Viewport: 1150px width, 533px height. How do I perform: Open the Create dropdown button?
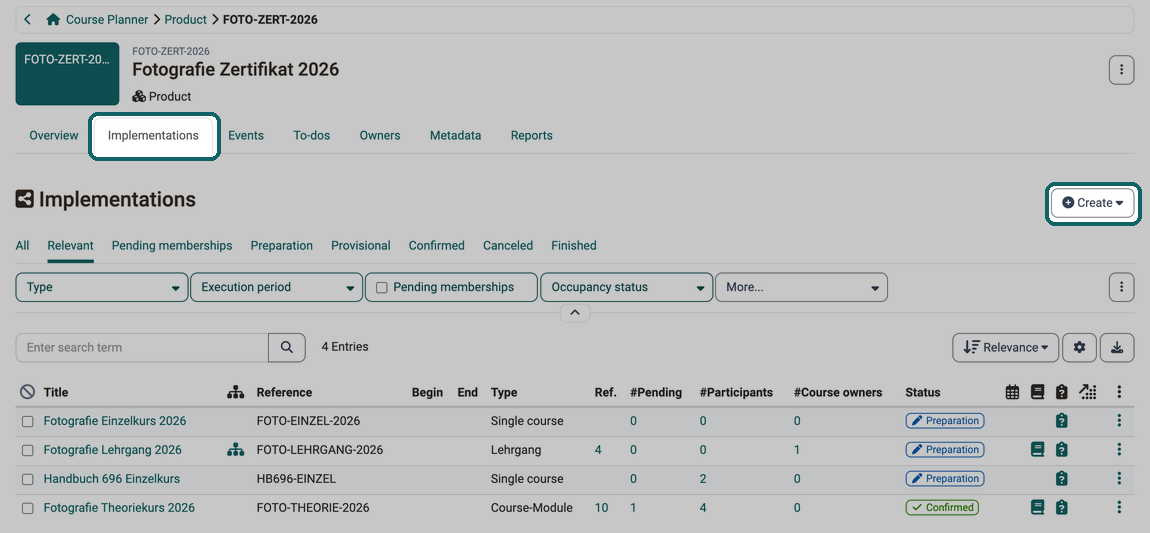1093,203
